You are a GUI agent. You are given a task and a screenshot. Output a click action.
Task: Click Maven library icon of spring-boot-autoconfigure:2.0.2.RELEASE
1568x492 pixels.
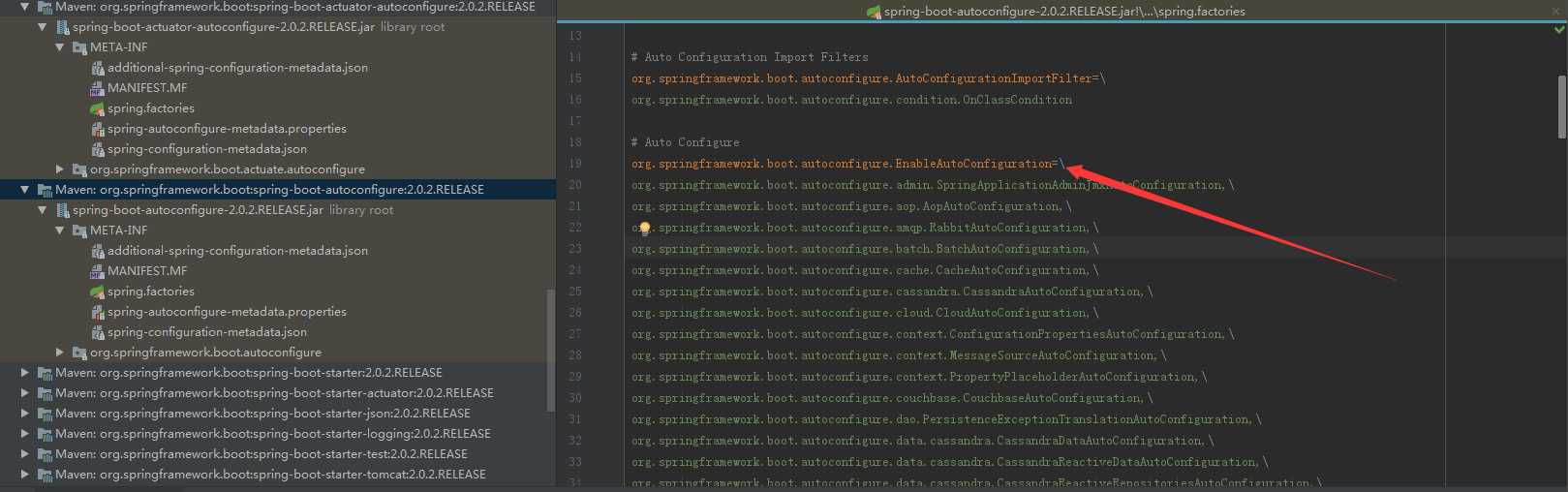point(45,190)
